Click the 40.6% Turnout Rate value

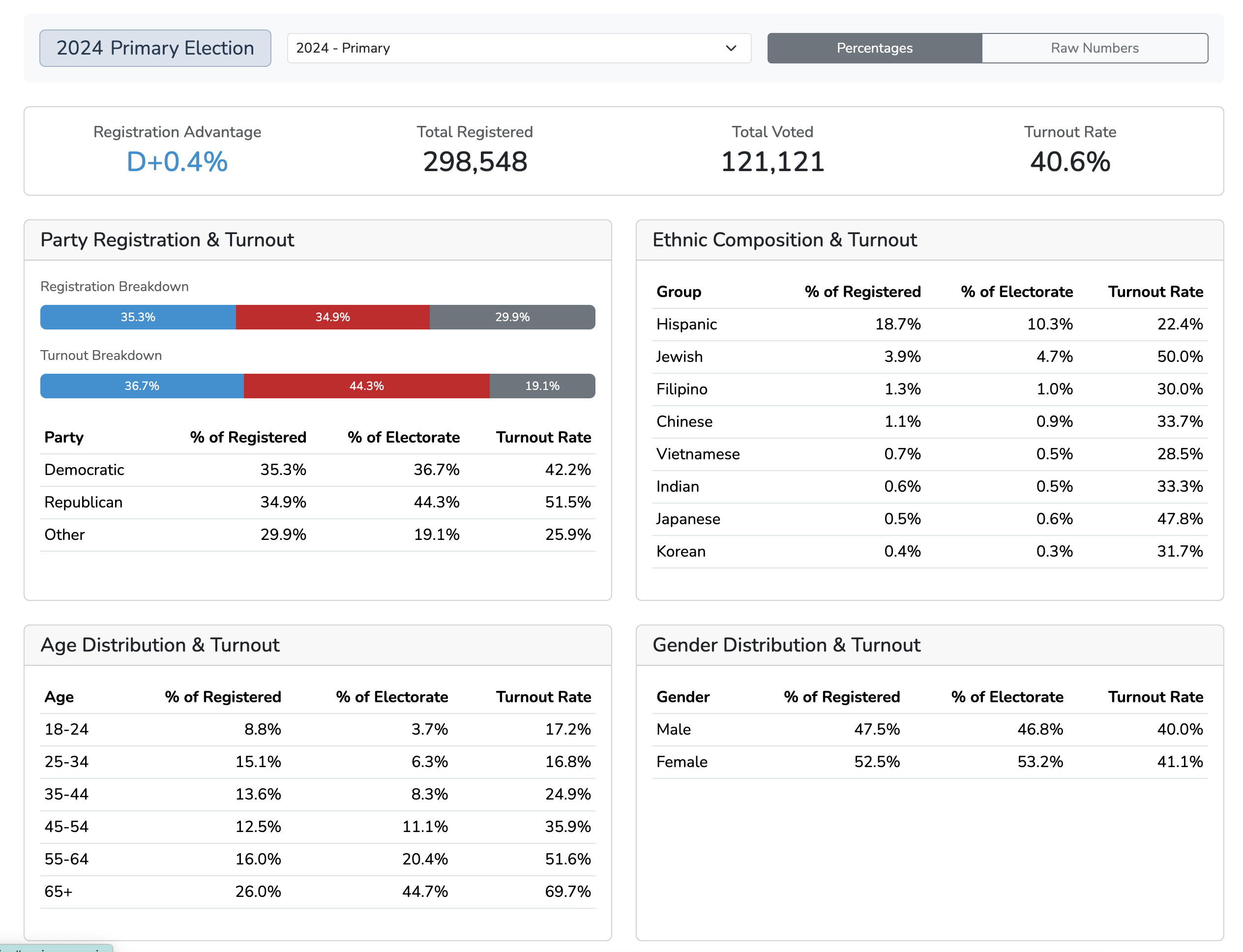[1069, 162]
